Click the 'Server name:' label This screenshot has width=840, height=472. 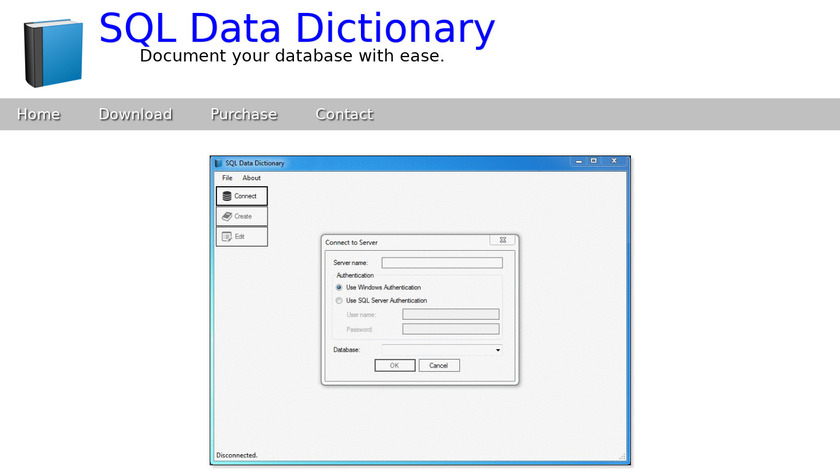pyautogui.click(x=350, y=263)
